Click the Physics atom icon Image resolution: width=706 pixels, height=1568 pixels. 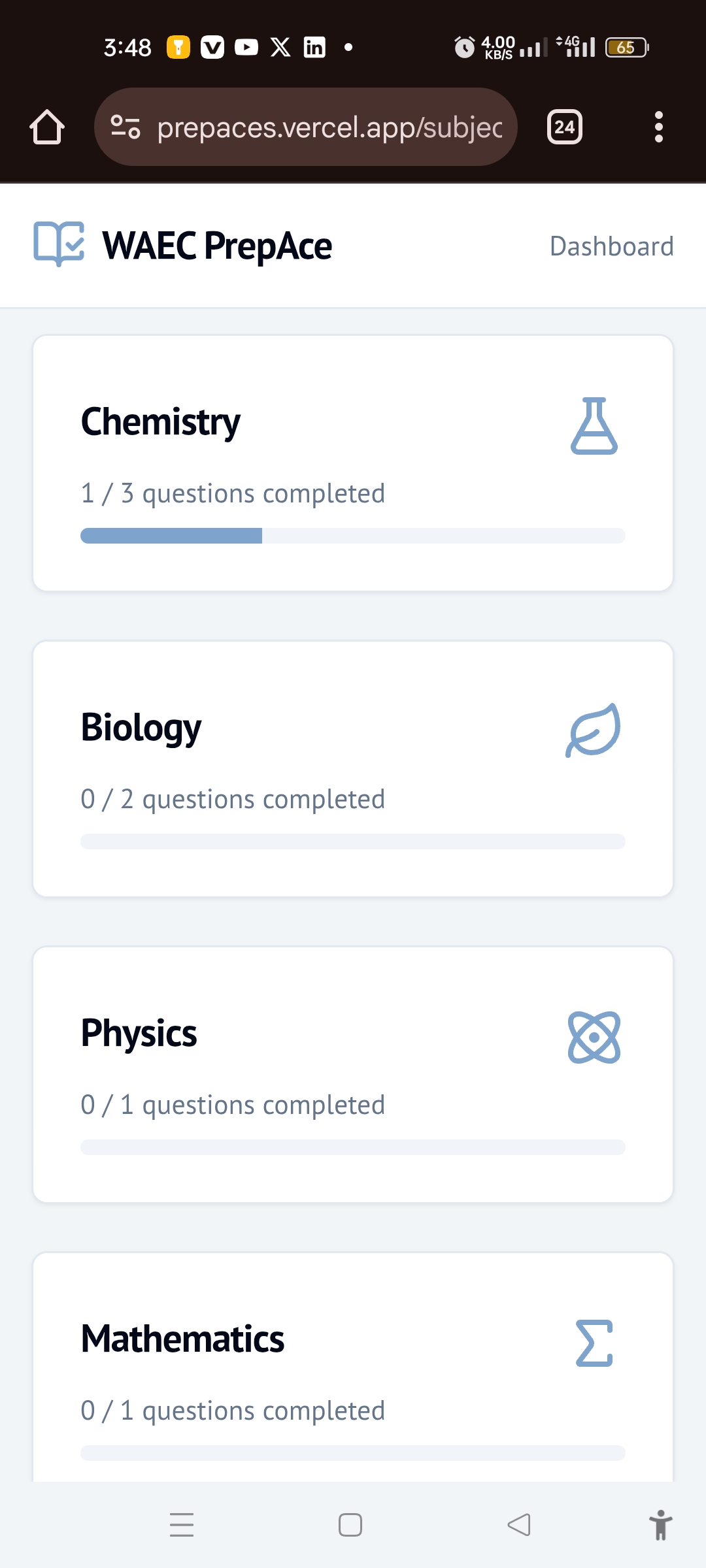click(594, 1037)
